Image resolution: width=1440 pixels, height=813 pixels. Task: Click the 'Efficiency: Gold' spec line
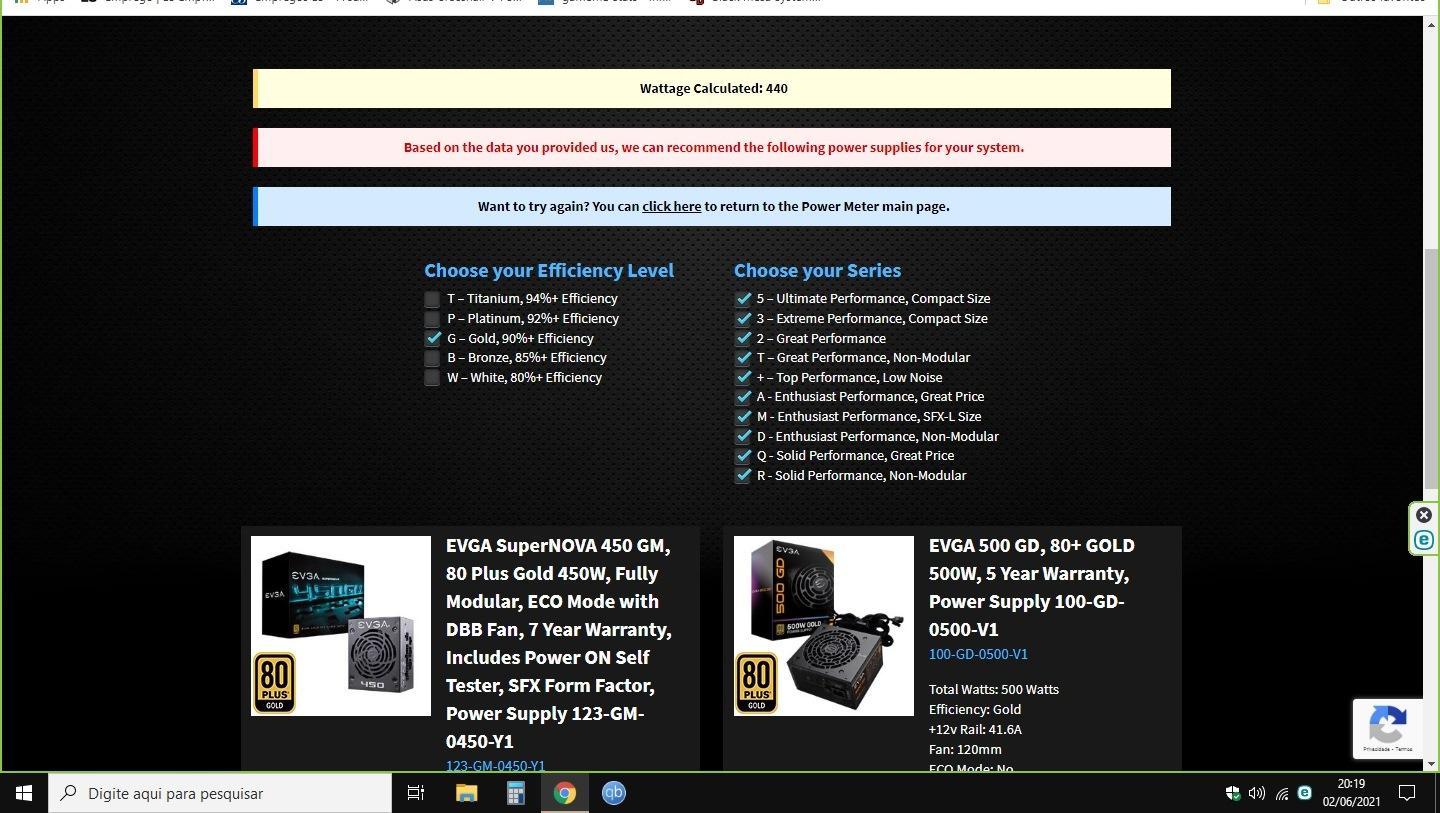click(975, 709)
